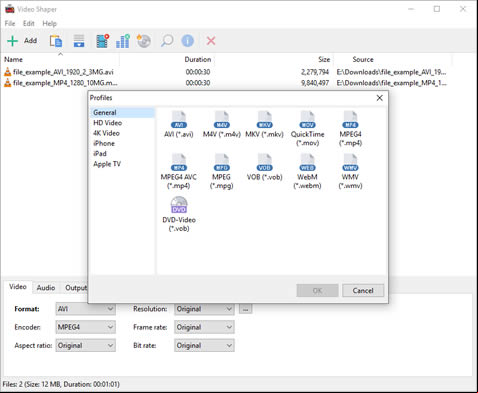This screenshot has width=478, height=393.
Task: Select the General profile category
Action: [122, 113]
